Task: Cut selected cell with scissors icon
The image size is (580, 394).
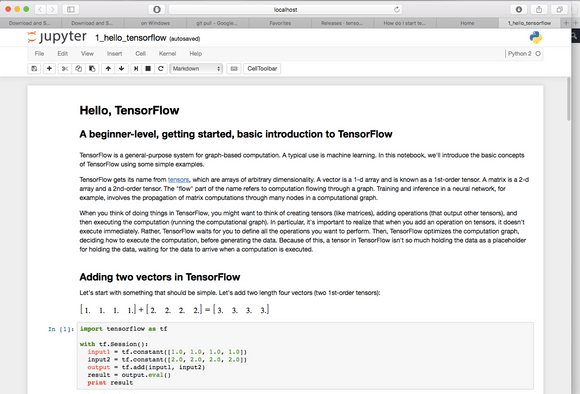Action: pyautogui.click(x=65, y=68)
